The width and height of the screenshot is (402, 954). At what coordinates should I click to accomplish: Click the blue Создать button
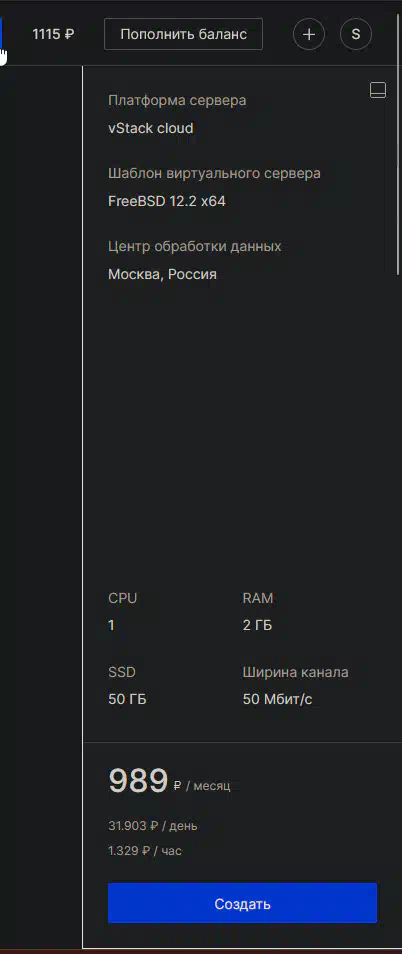[242, 904]
